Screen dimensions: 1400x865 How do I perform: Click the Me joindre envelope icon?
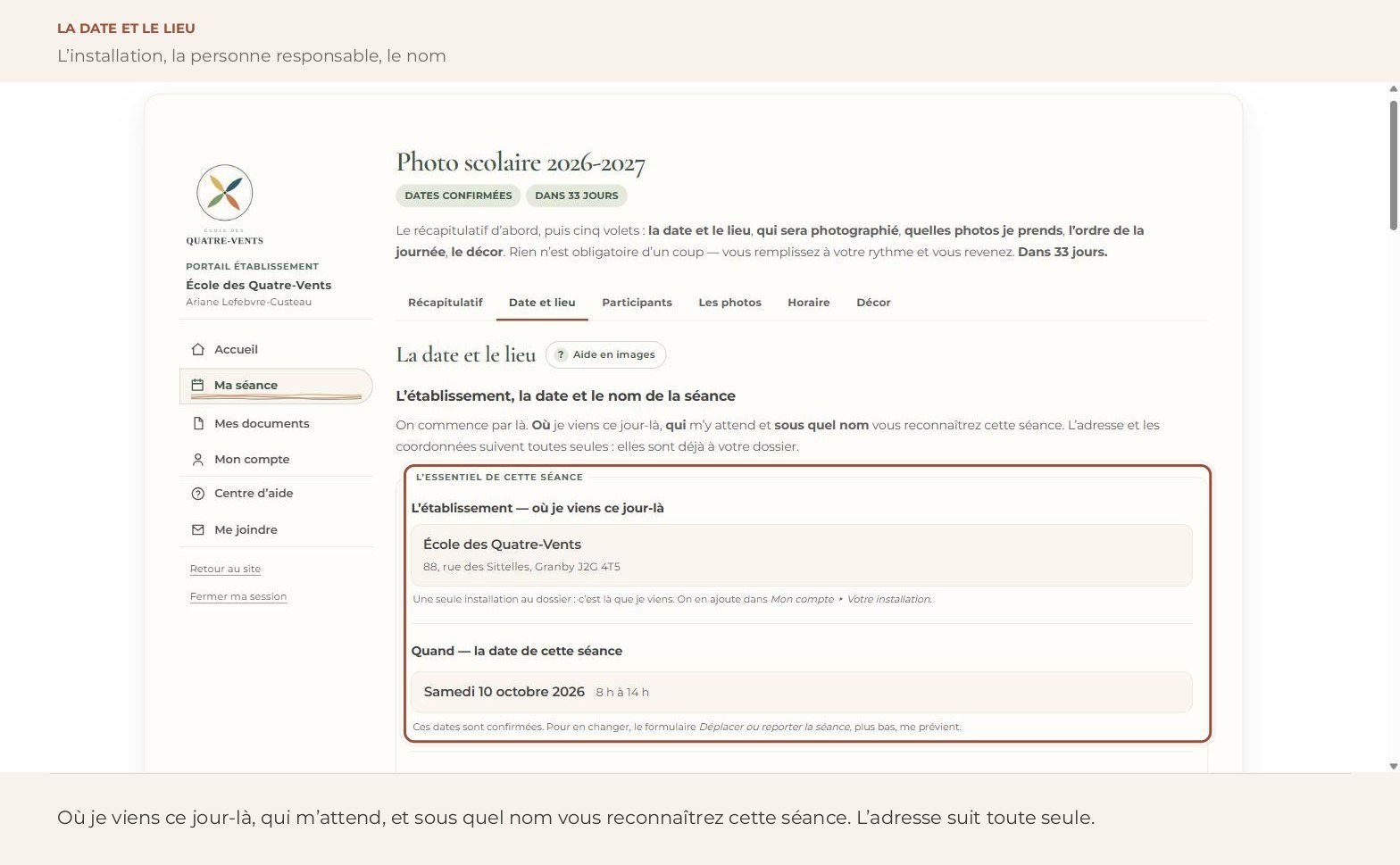coord(198,530)
